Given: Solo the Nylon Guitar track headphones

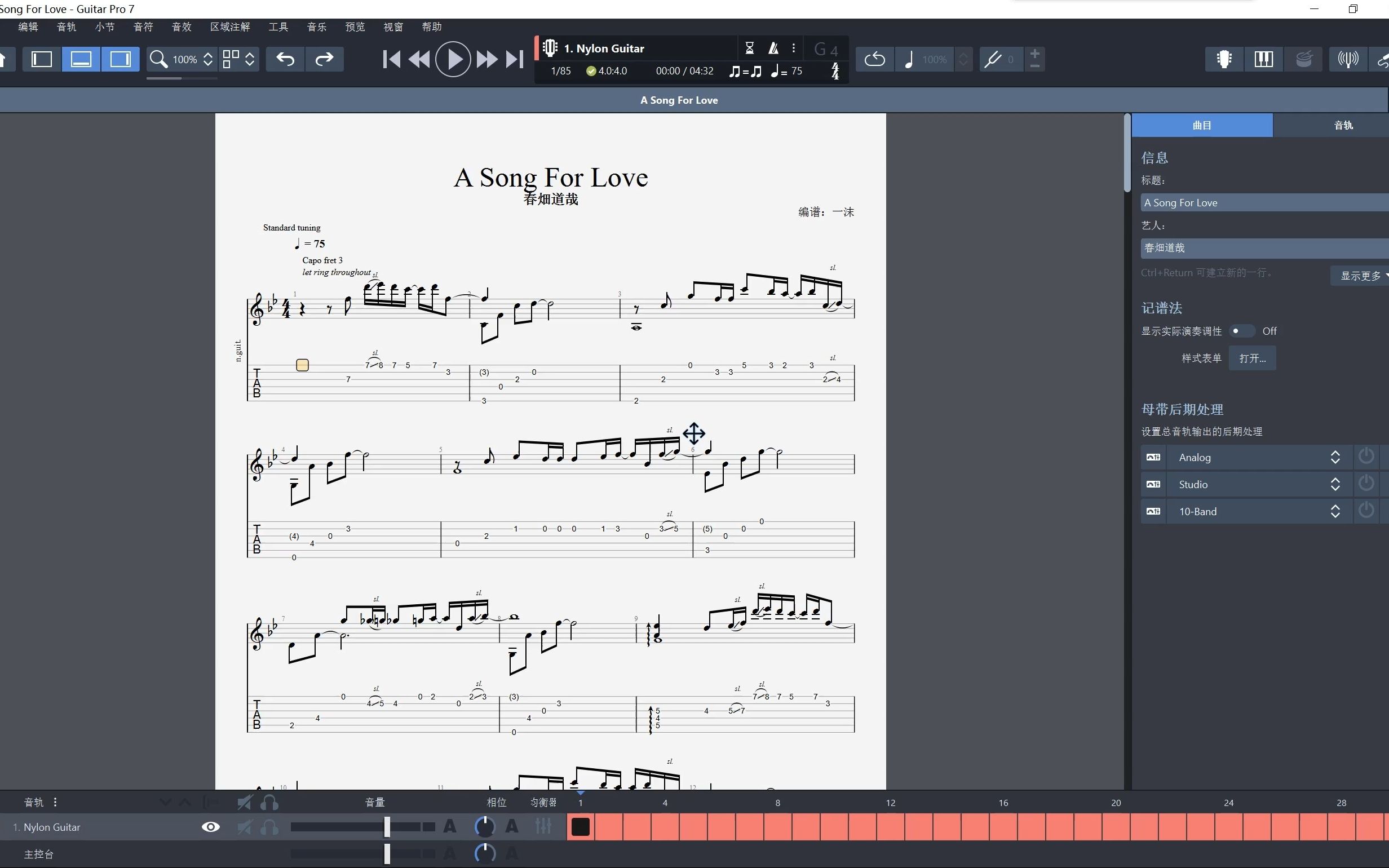Looking at the screenshot, I should click(x=269, y=827).
